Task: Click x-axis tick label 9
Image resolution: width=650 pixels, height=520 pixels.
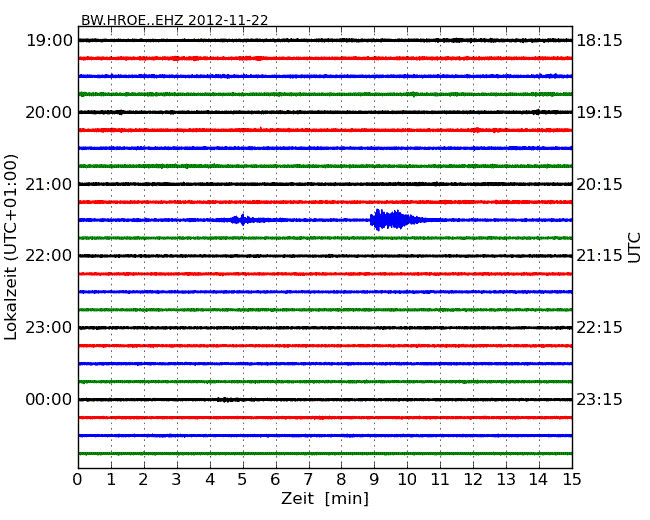Action: [374, 479]
